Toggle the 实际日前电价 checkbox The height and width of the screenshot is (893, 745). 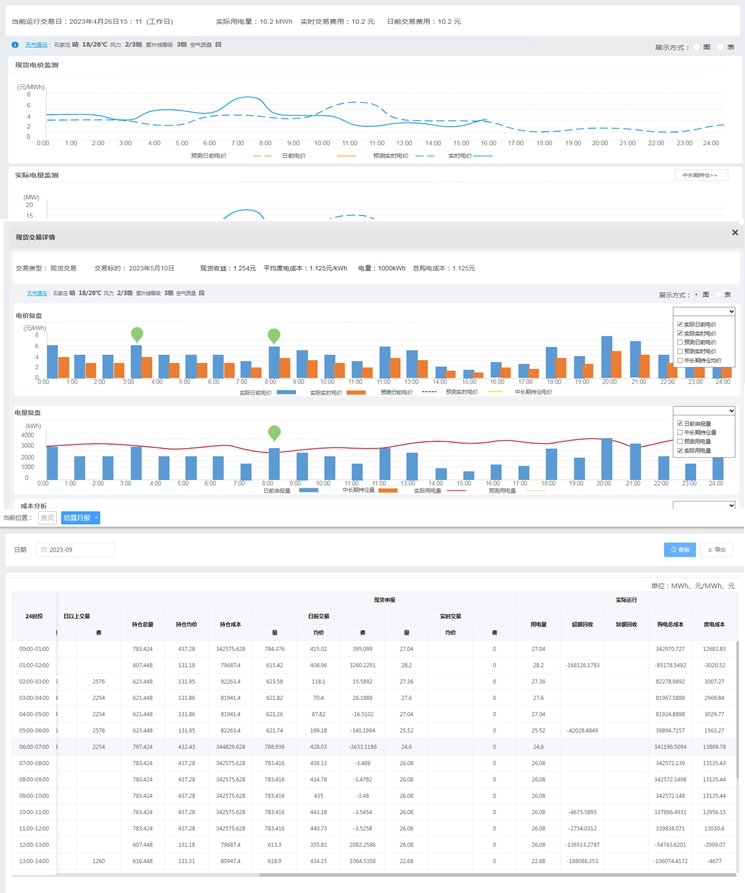680,324
